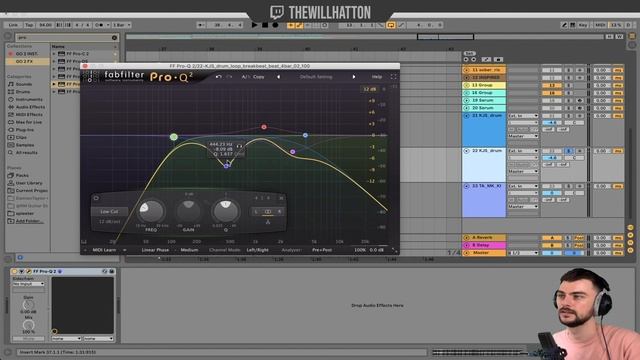This screenshot has width=640, height=360.
Task: Click the Tap tempo button
Action: [x=29, y=25]
